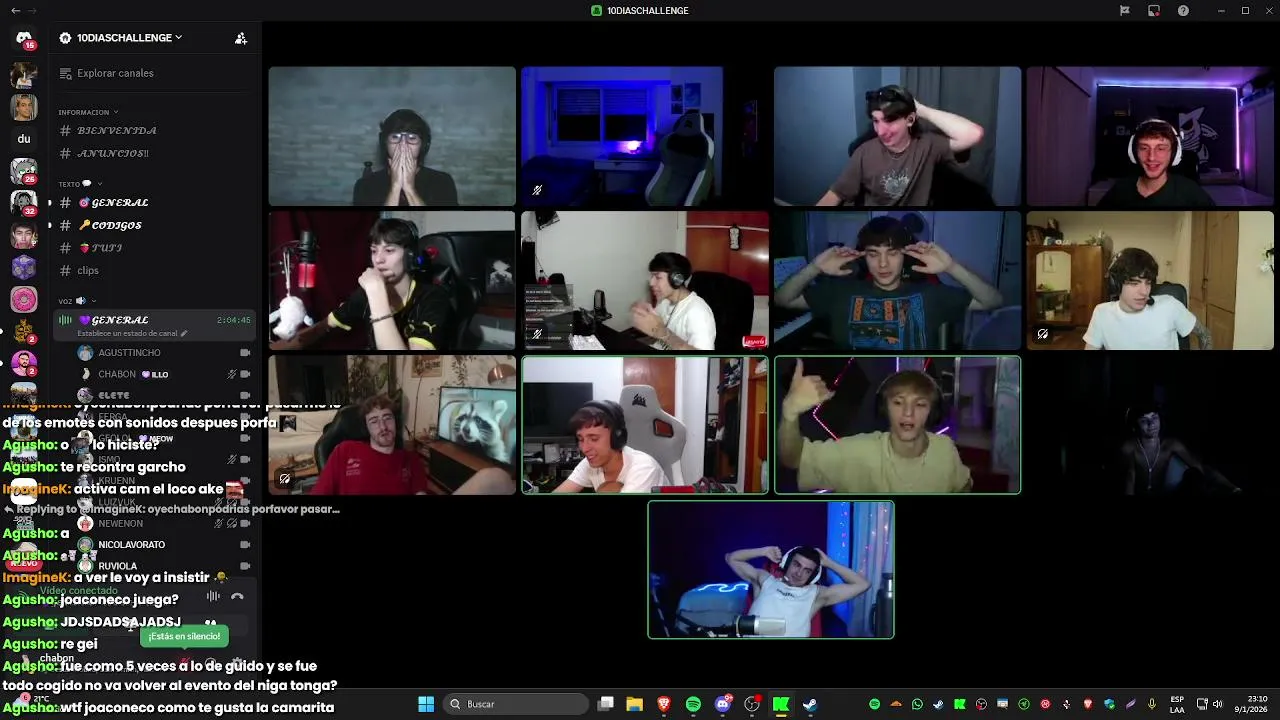
Task: Open the GENERAL text channel
Action: point(154,203)
